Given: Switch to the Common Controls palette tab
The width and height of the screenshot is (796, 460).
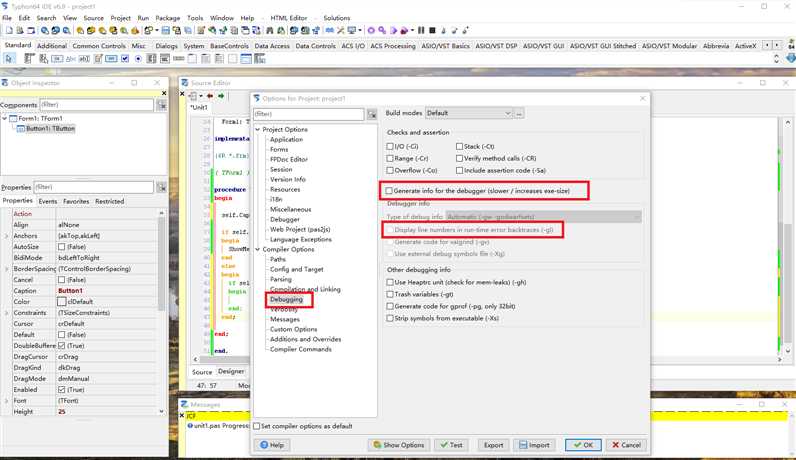Looking at the screenshot, I should pyautogui.click(x=99, y=46).
